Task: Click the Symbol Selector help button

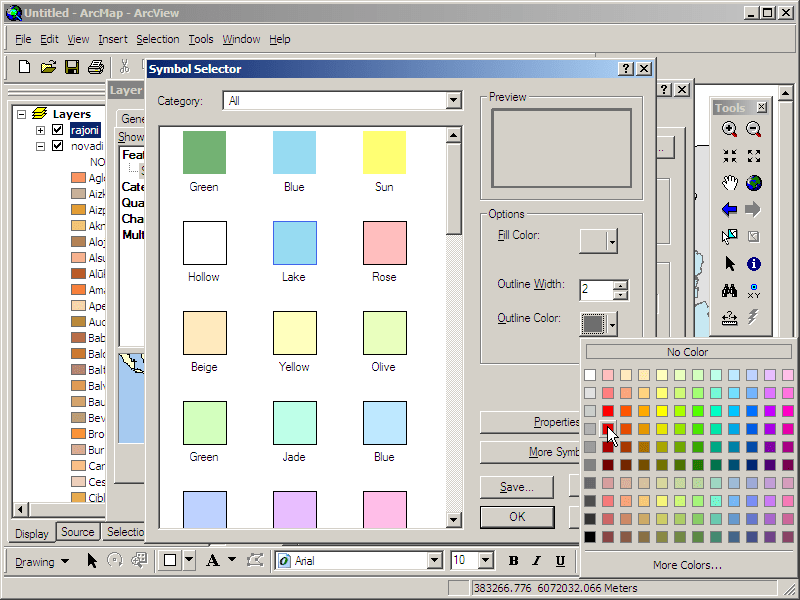Action: click(626, 69)
